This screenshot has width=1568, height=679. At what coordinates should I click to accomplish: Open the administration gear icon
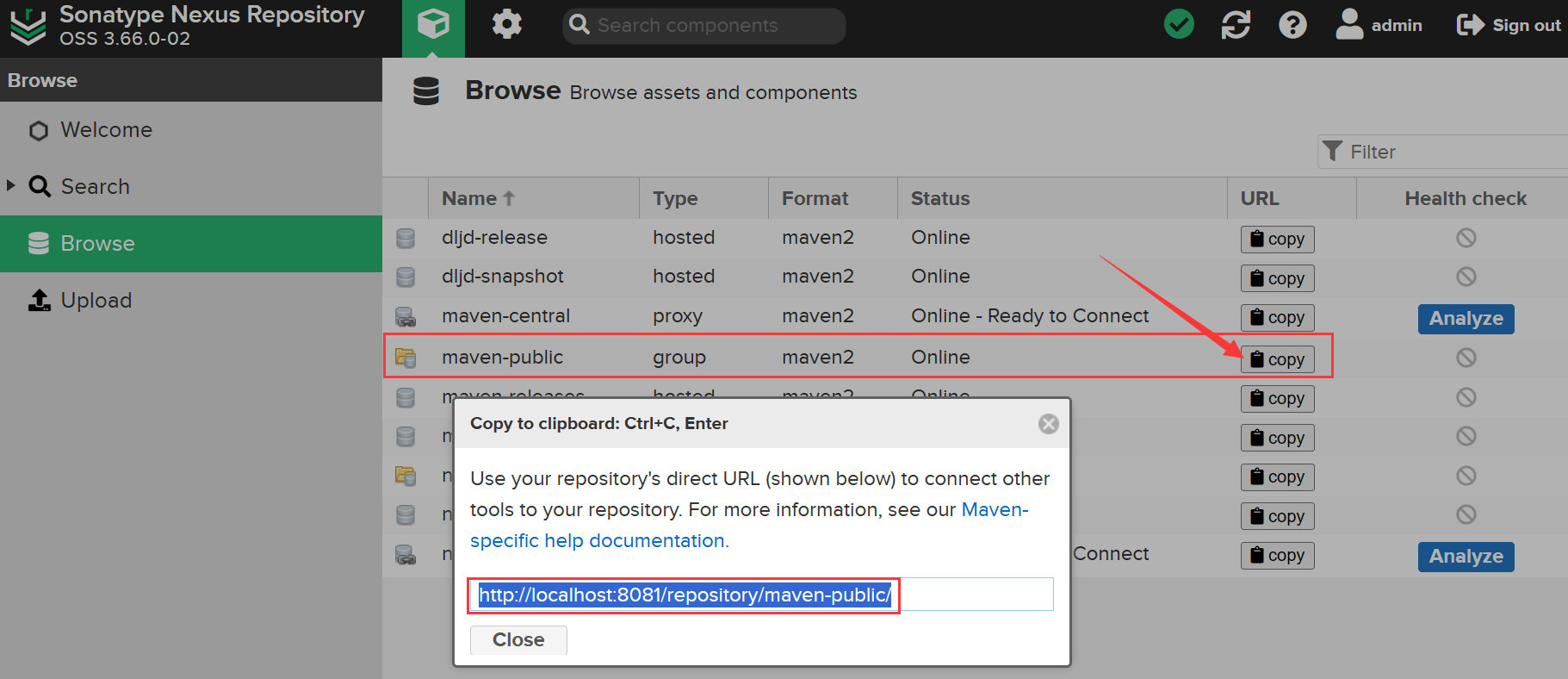(507, 25)
